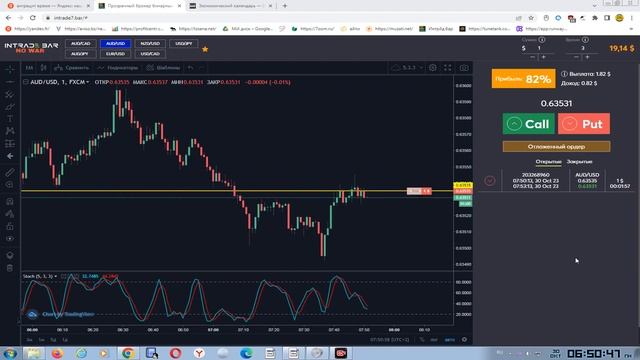
Task: Open the chart patterns tool
Action: [10, 131]
